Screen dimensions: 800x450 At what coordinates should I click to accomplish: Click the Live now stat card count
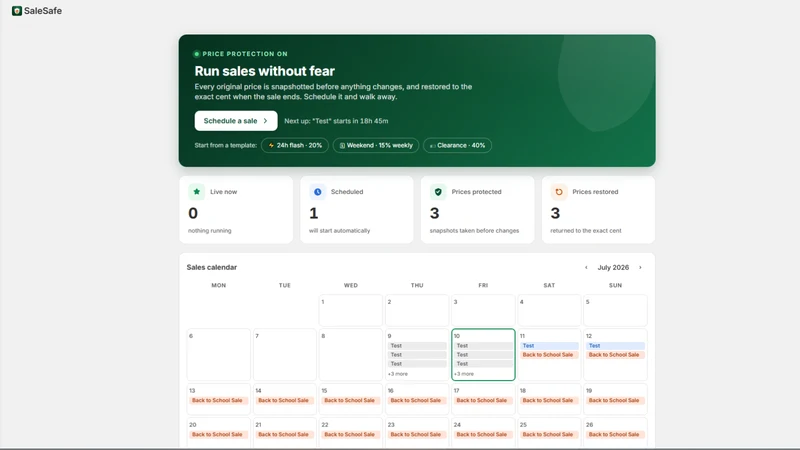193,213
